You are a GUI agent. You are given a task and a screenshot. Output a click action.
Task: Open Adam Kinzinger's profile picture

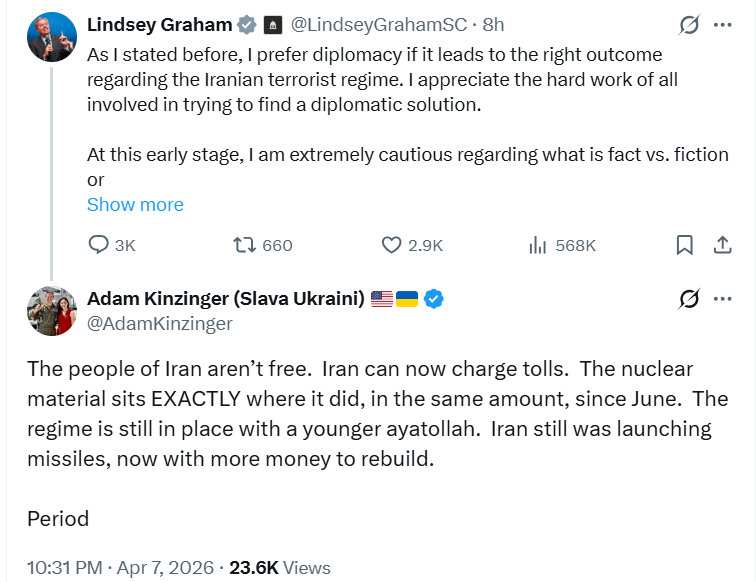52,310
